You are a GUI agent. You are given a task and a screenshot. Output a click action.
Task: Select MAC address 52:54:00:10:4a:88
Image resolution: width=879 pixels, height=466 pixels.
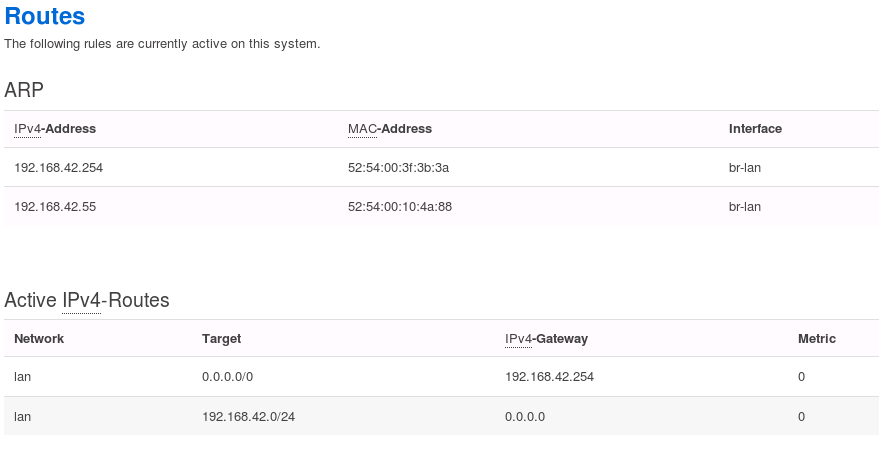click(x=400, y=206)
